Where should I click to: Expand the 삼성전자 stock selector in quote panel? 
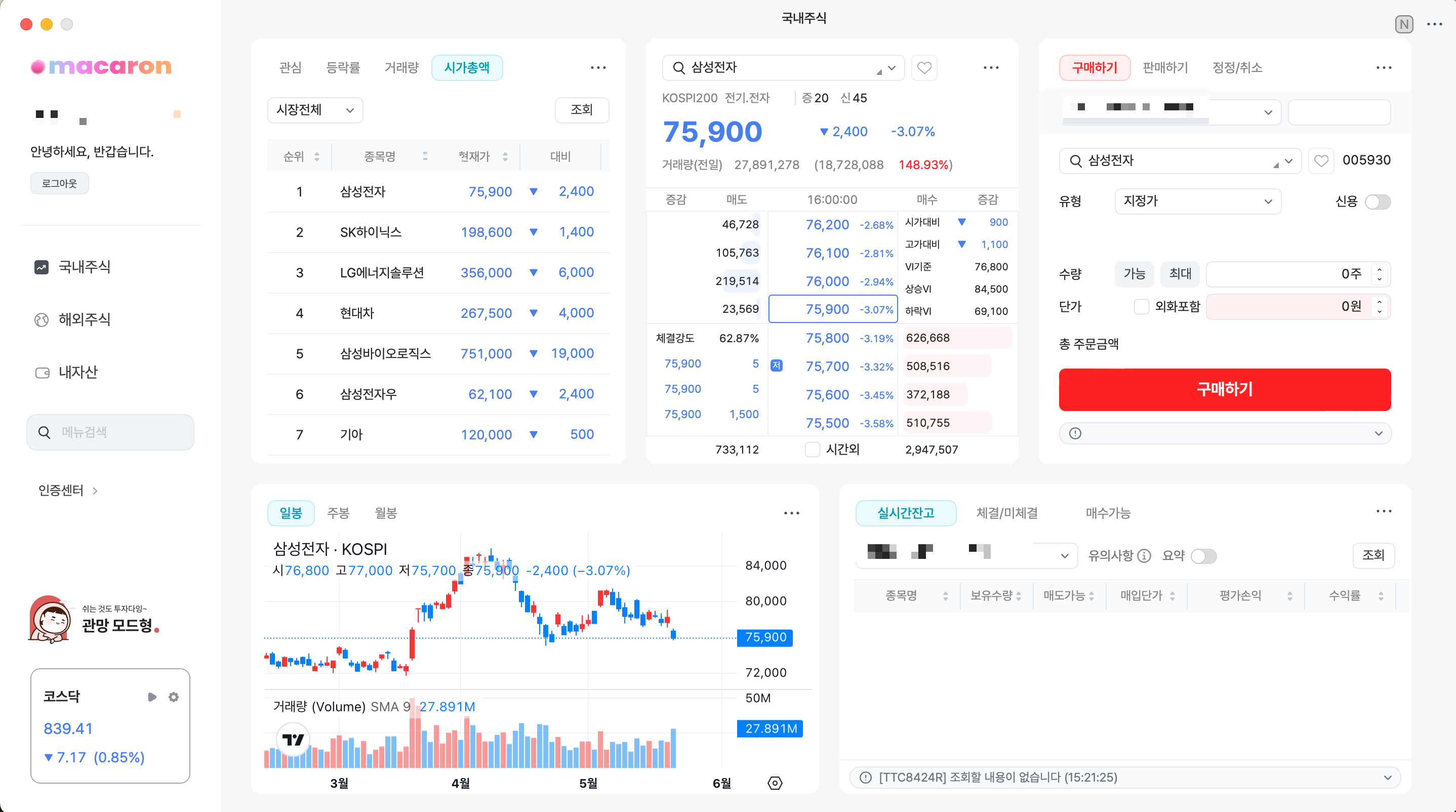(x=892, y=68)
